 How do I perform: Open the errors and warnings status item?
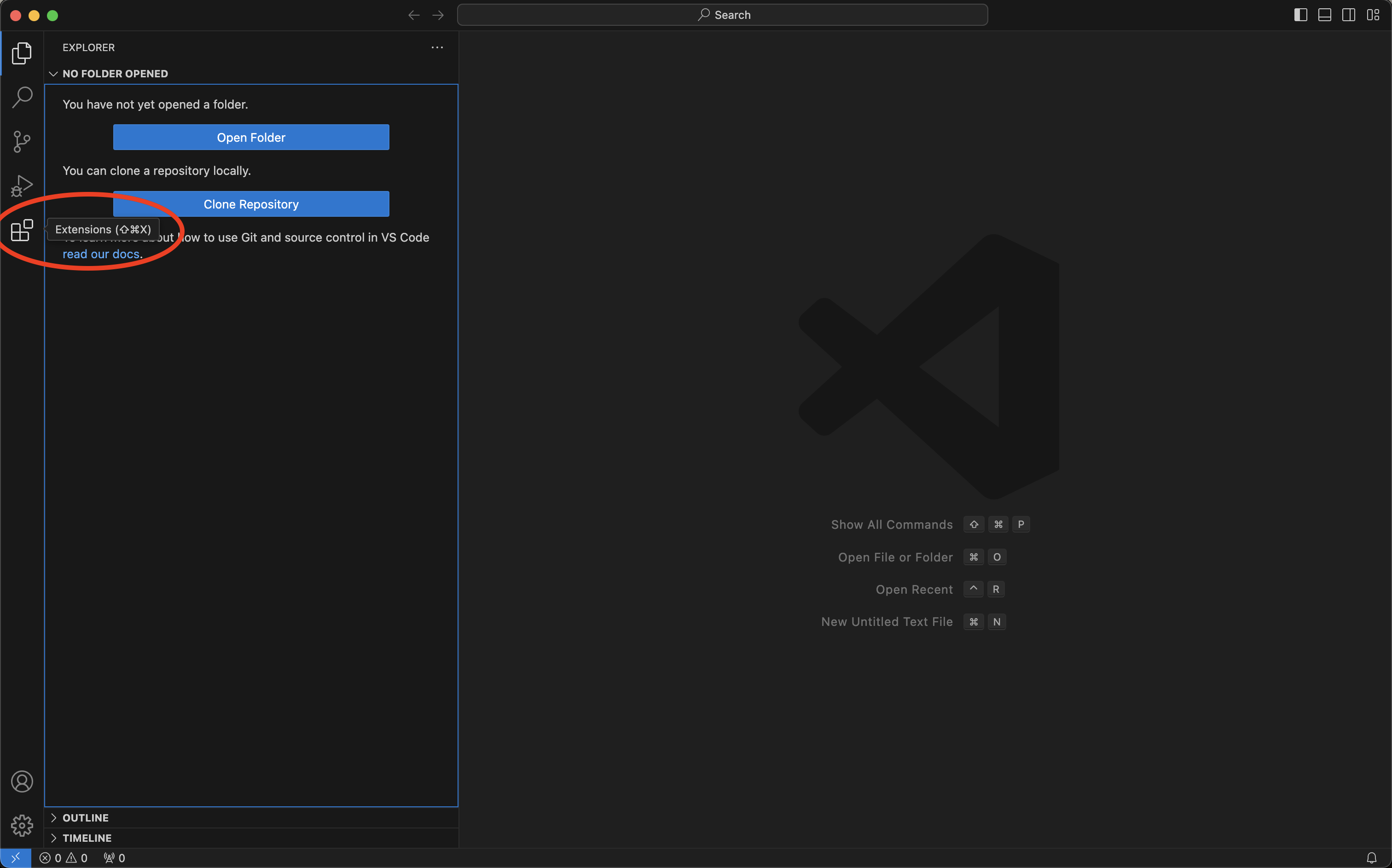(64, 858)
